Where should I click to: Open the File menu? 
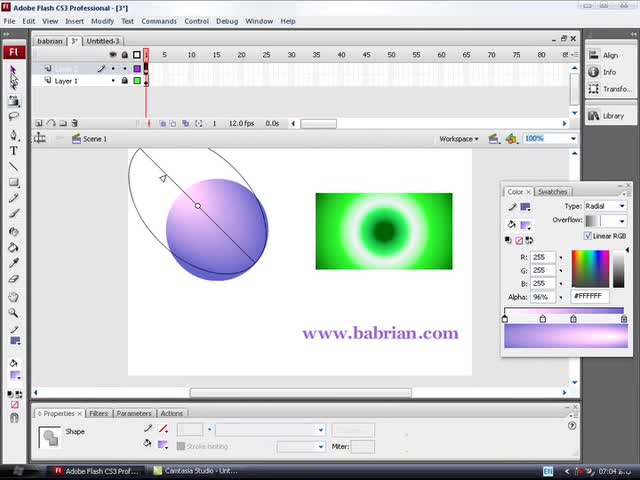tap(9, 21)
